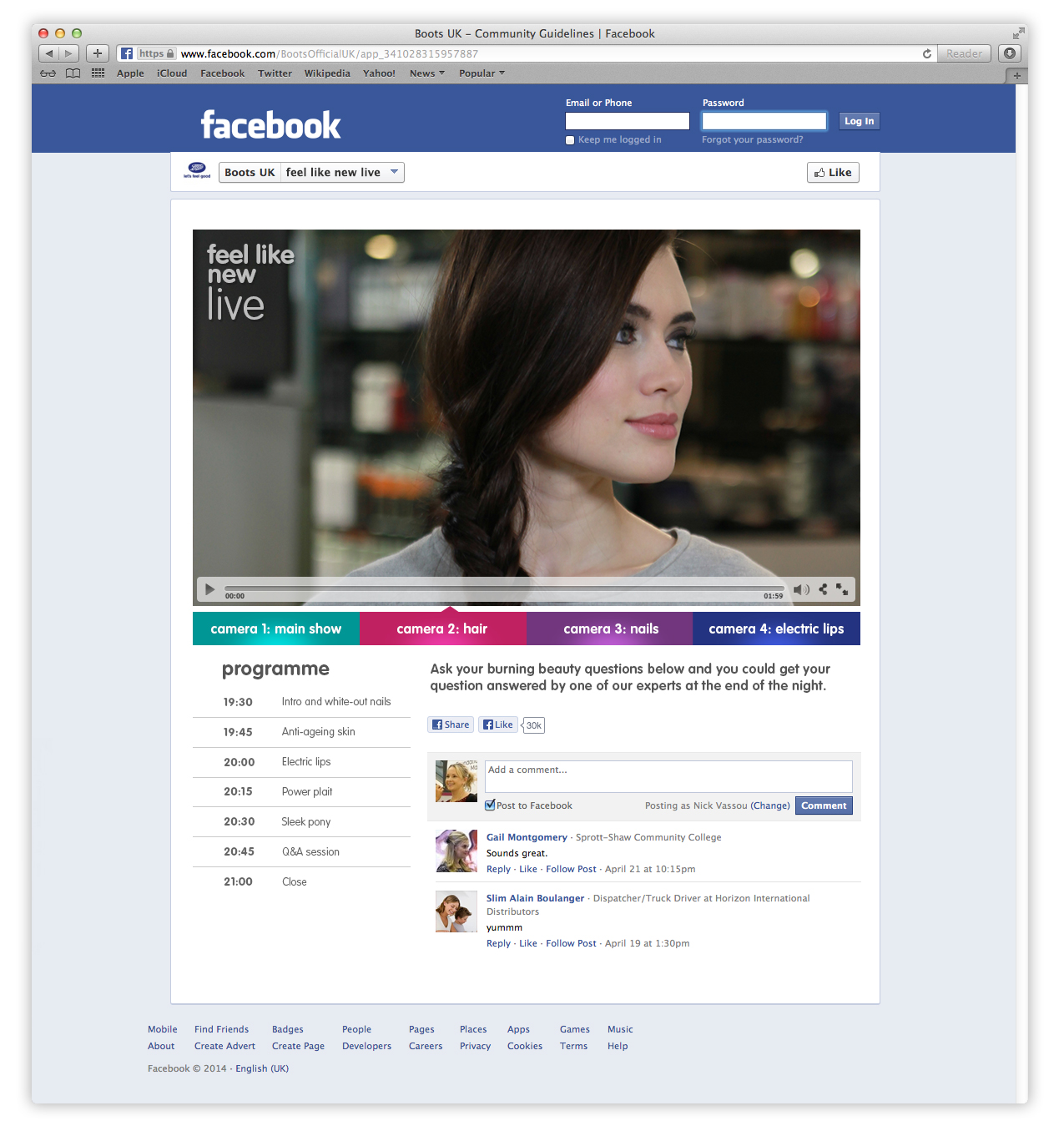Open Slim Alain Boulanger's profile picture
This screenshot has width=1064, height=1126.
pyautogui.click(x=456, y=911)
